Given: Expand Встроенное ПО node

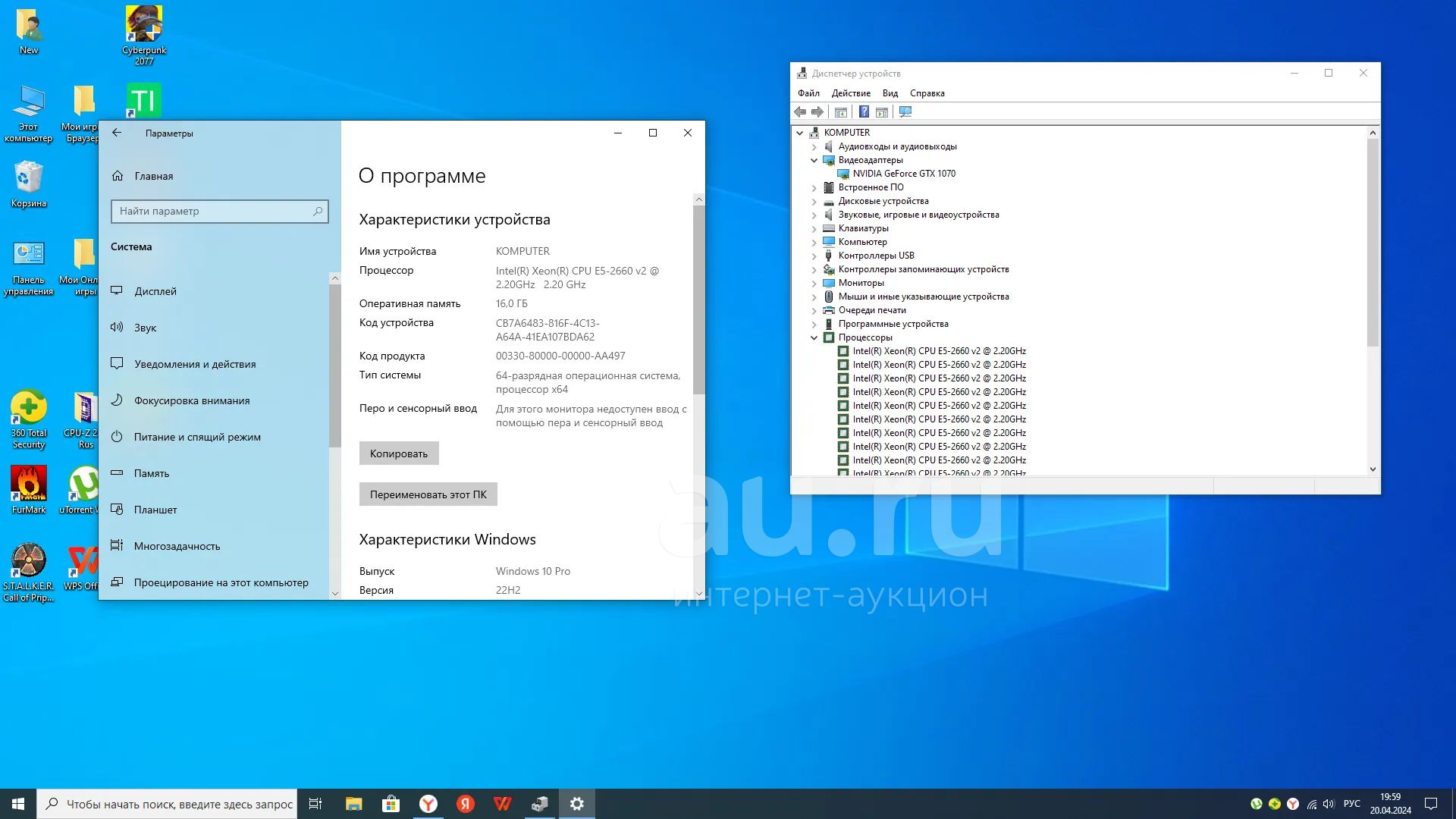Looking at the screenshot, I should pos(814,188).
